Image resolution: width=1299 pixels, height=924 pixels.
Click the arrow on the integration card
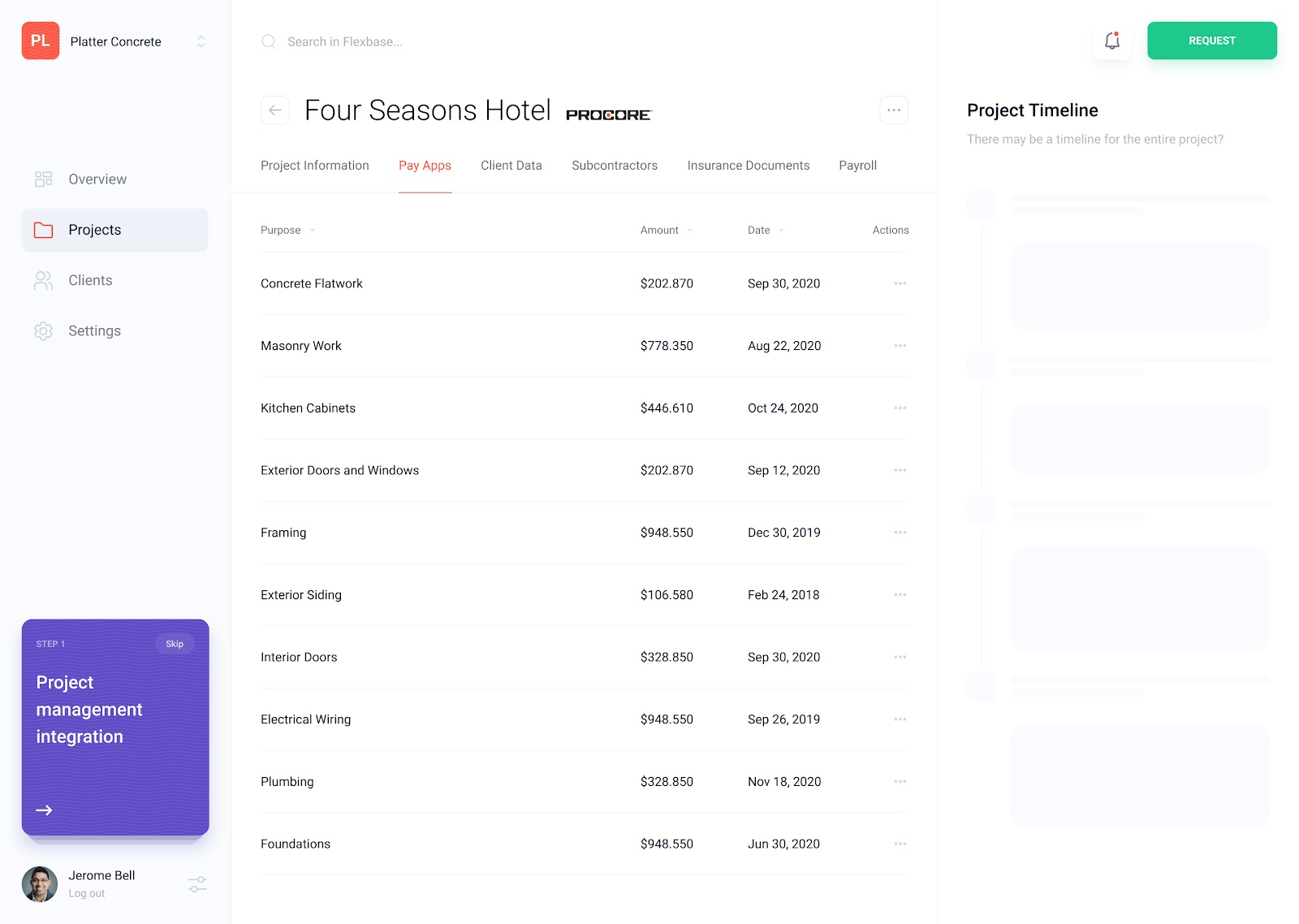coord(44,810)
